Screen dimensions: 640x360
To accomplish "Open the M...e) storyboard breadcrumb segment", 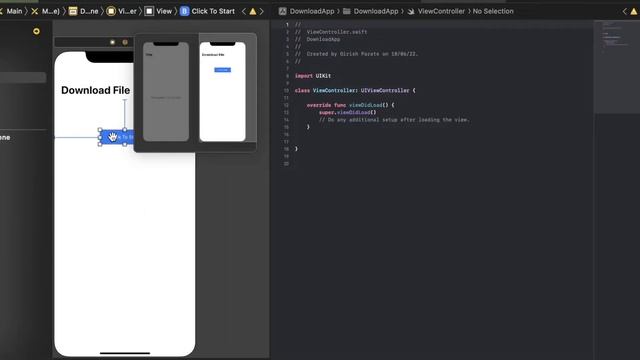I will point(45,11).
